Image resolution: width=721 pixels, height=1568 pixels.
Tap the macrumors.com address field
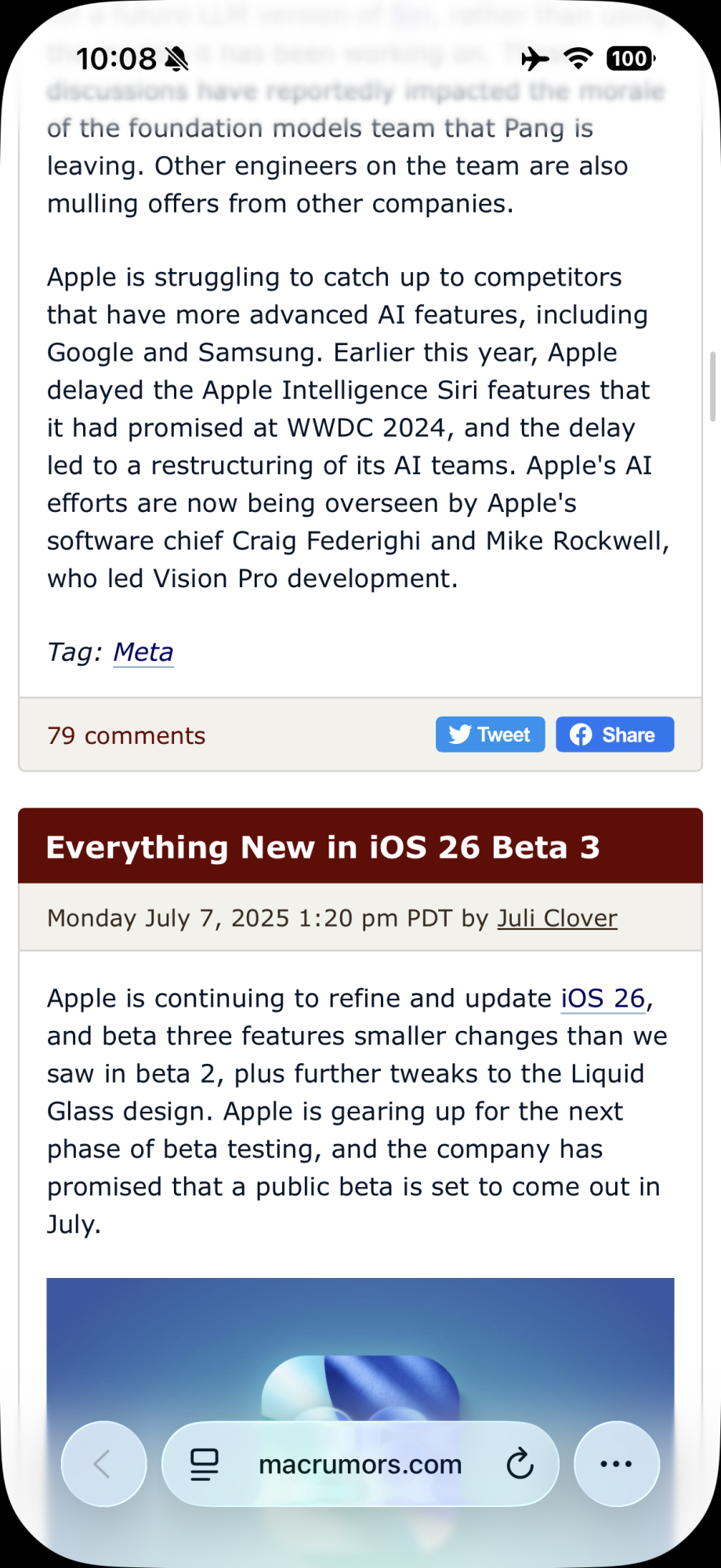pyautogui.click(x=360, y=1464)
